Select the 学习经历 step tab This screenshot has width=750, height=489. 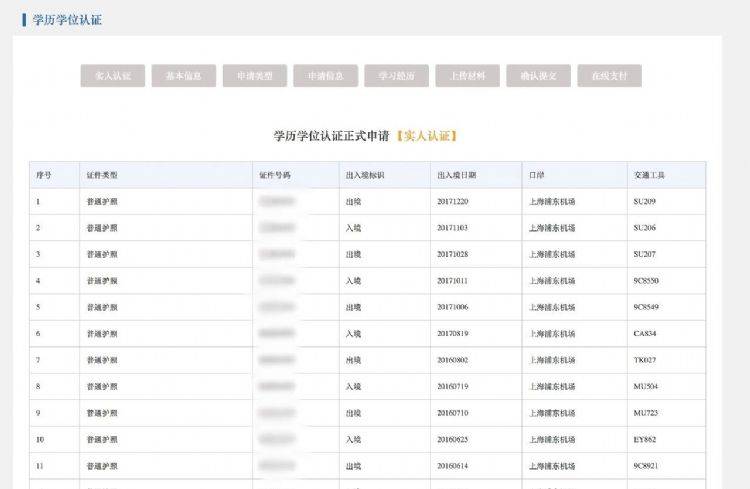click(x=396, y=76)
